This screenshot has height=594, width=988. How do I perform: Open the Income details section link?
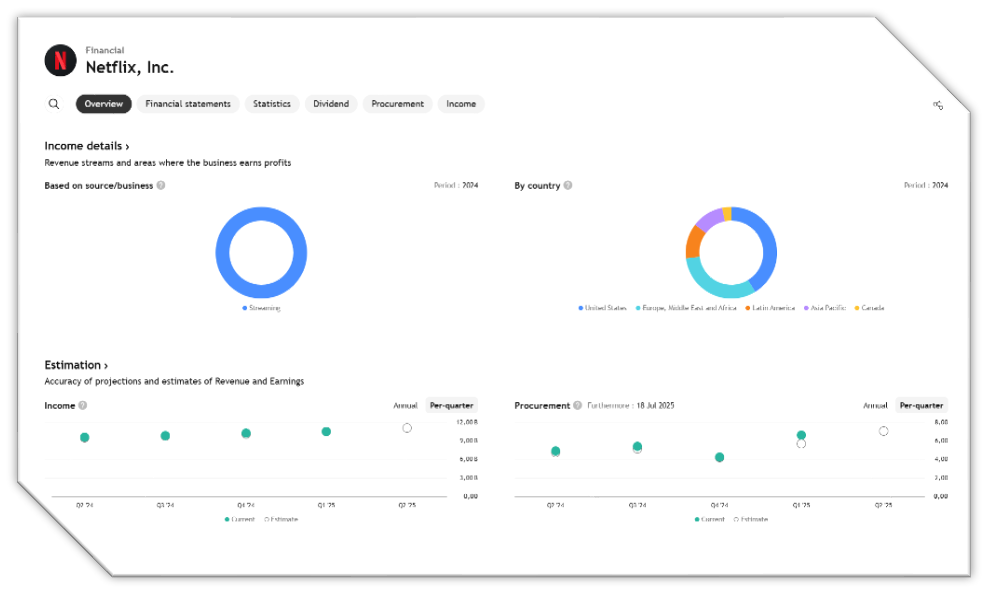coord(87,146)
